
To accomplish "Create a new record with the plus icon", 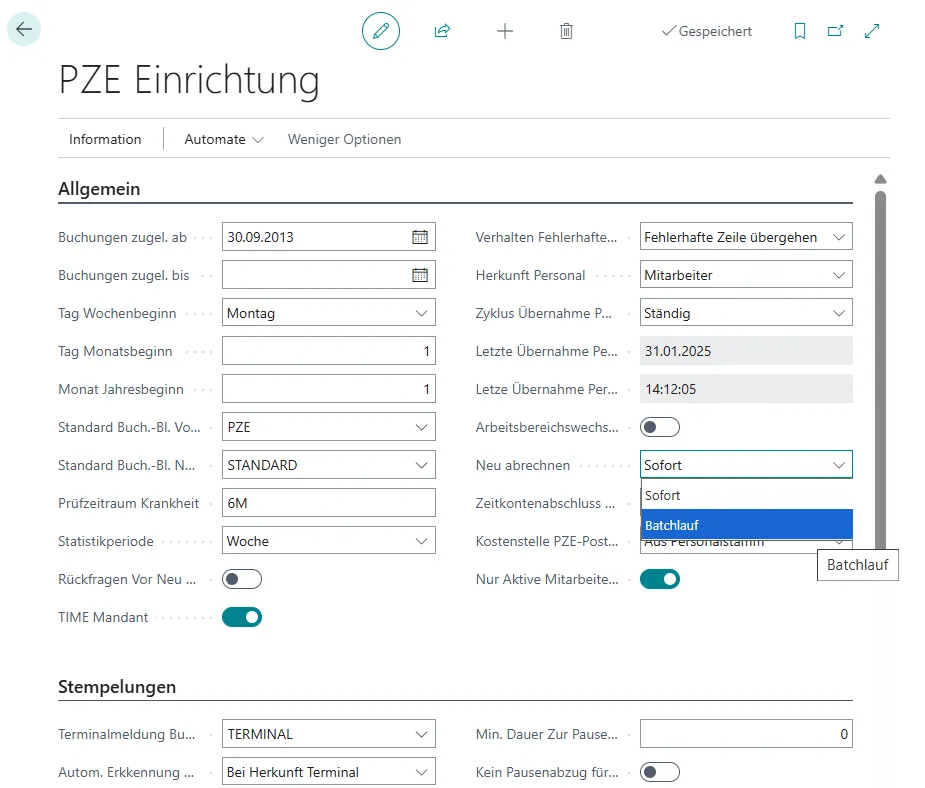I will (x=504, y=31).
